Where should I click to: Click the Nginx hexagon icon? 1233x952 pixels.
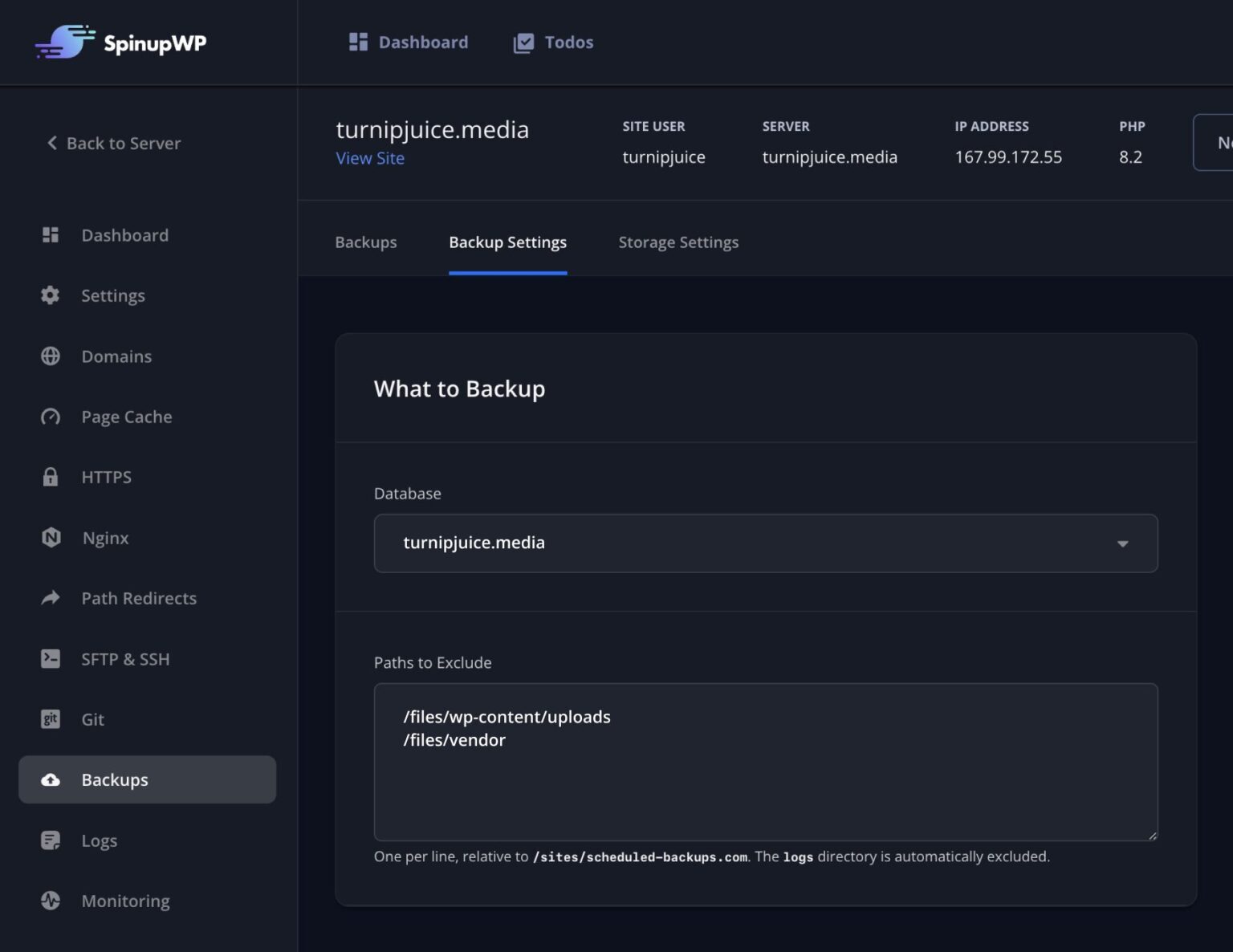51,537
